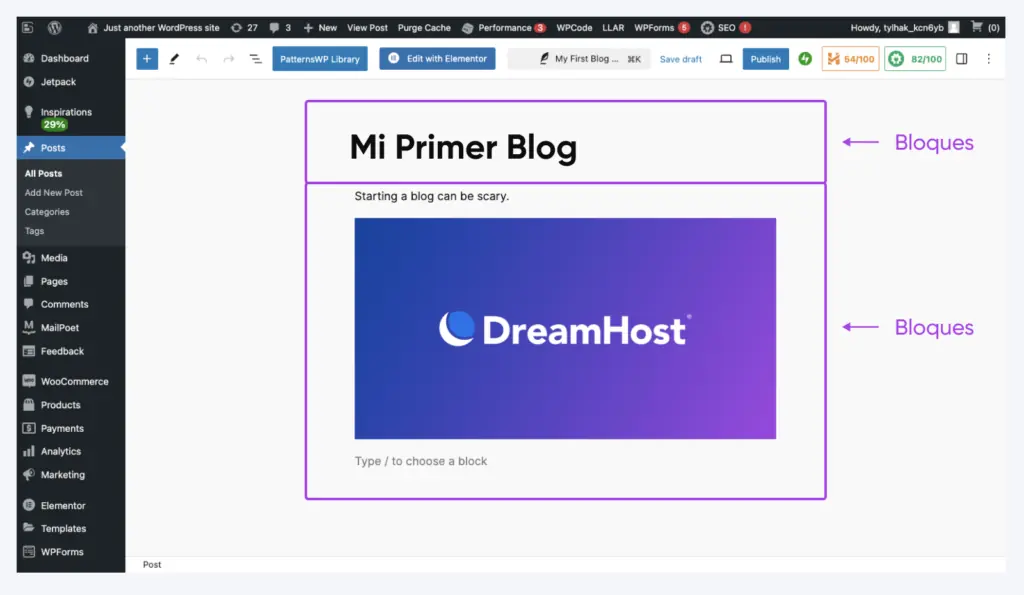Toggle the admin menu collapse icon
The height and width of the screenshot is (595, 1024).
click(x=27, y=27)
